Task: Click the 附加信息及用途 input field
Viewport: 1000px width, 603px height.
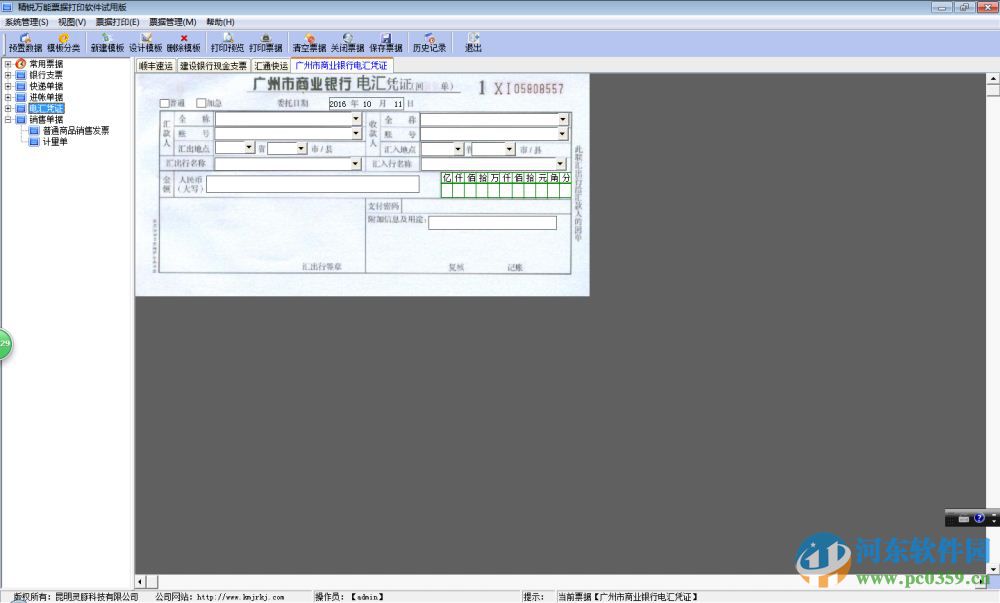Action: click(492, 222)
